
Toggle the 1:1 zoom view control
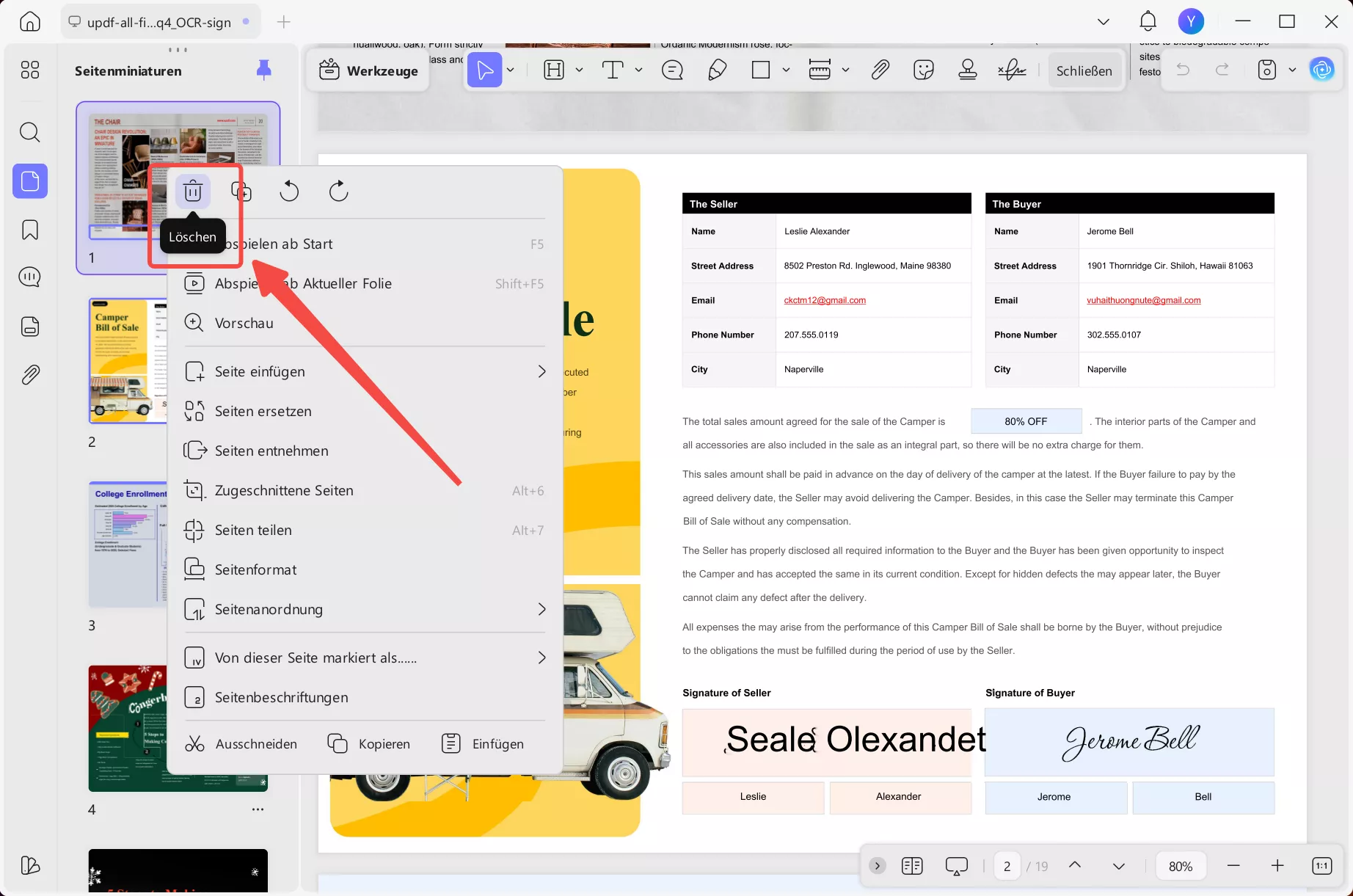(1320, 865)
